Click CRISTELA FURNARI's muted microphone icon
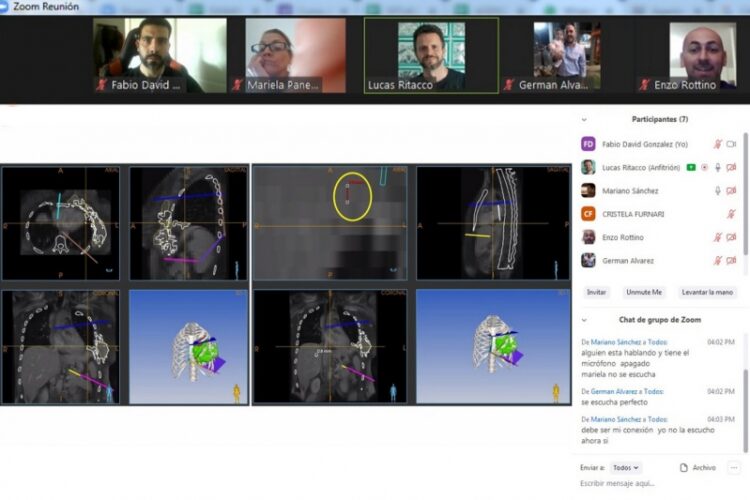Image resolution: width=750 pixels, height=500 pixels. (x=731, y=214)
